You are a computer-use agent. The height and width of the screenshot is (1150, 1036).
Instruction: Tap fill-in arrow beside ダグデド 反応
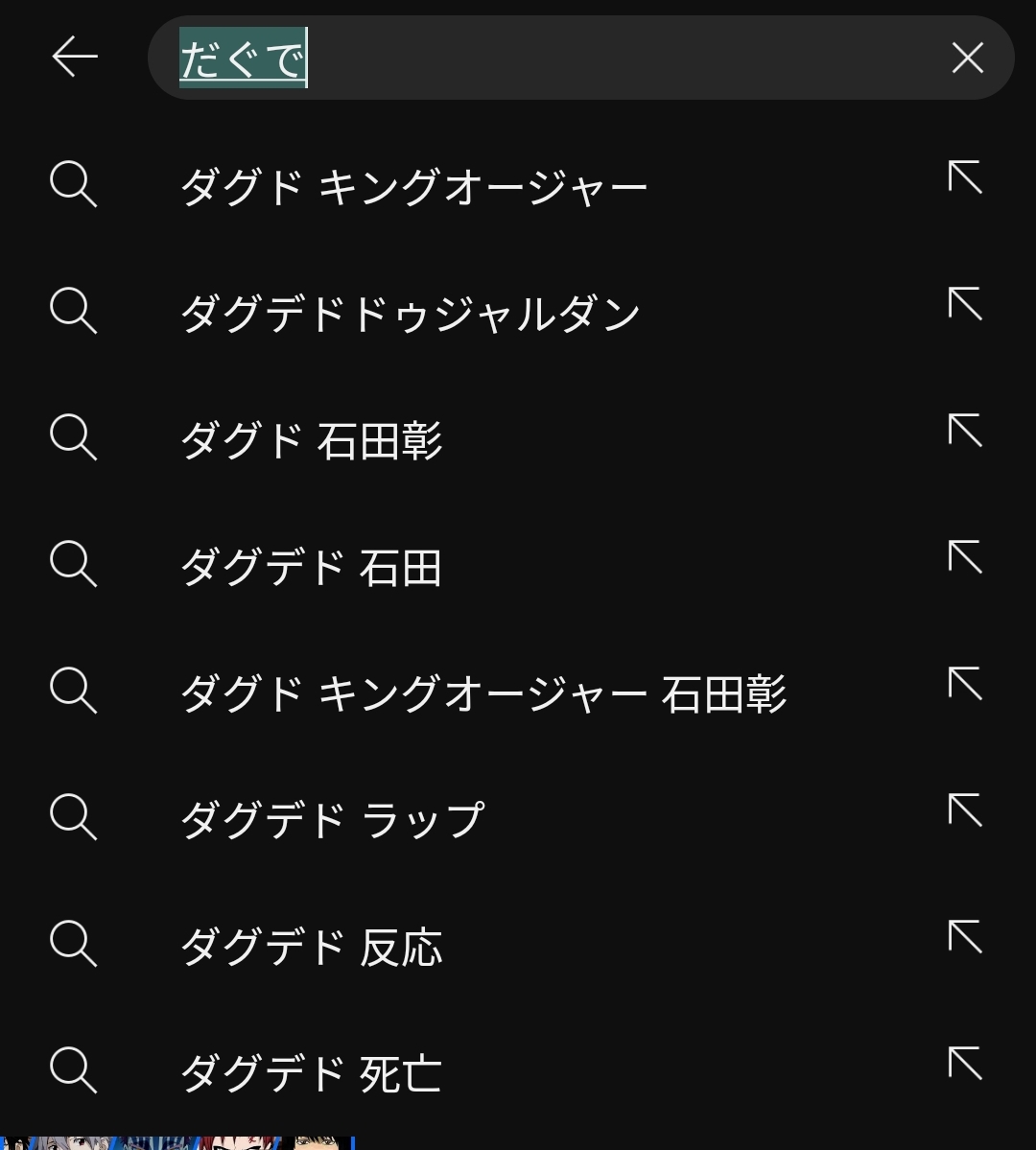pos(965,938)
